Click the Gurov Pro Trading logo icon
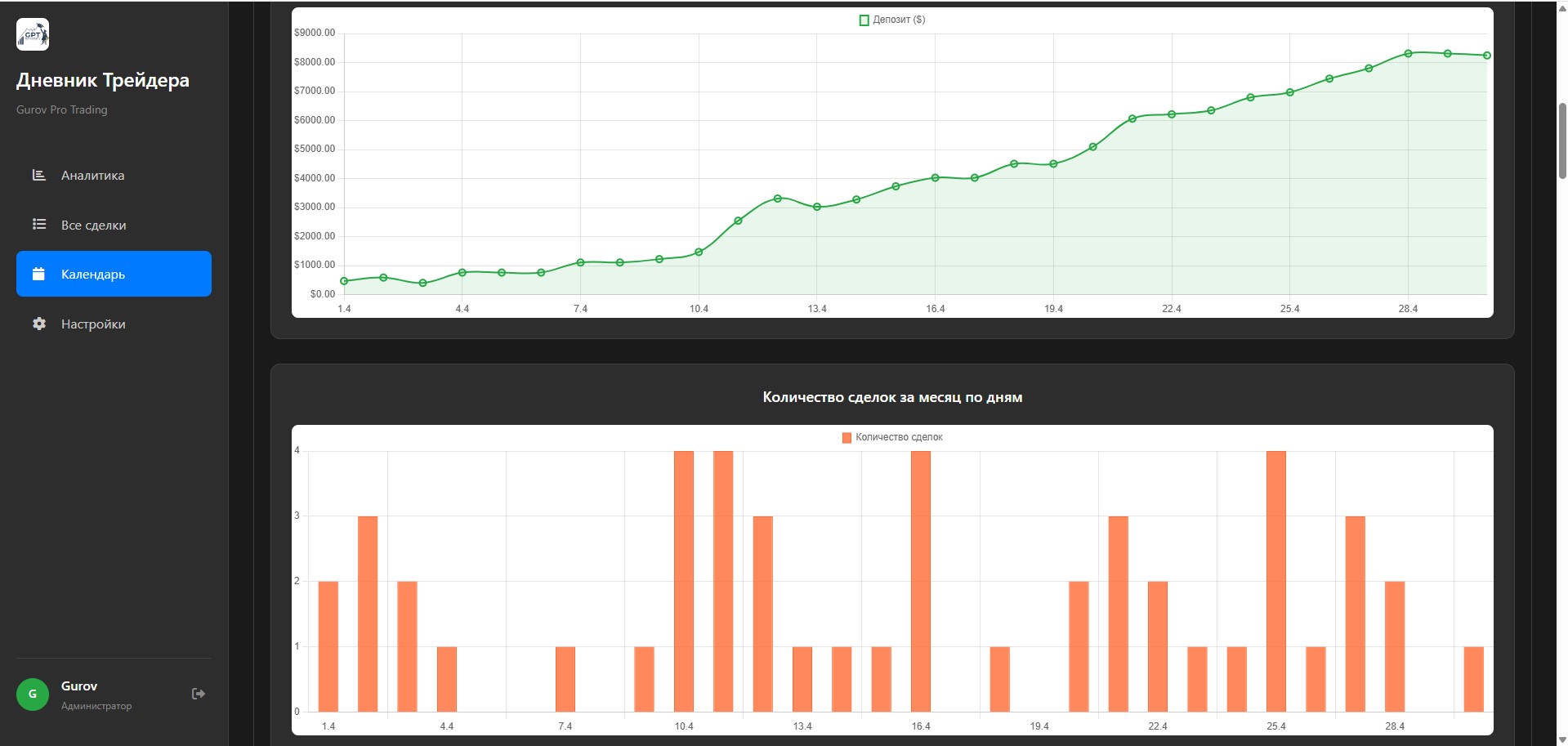 [x=33, y=34]
